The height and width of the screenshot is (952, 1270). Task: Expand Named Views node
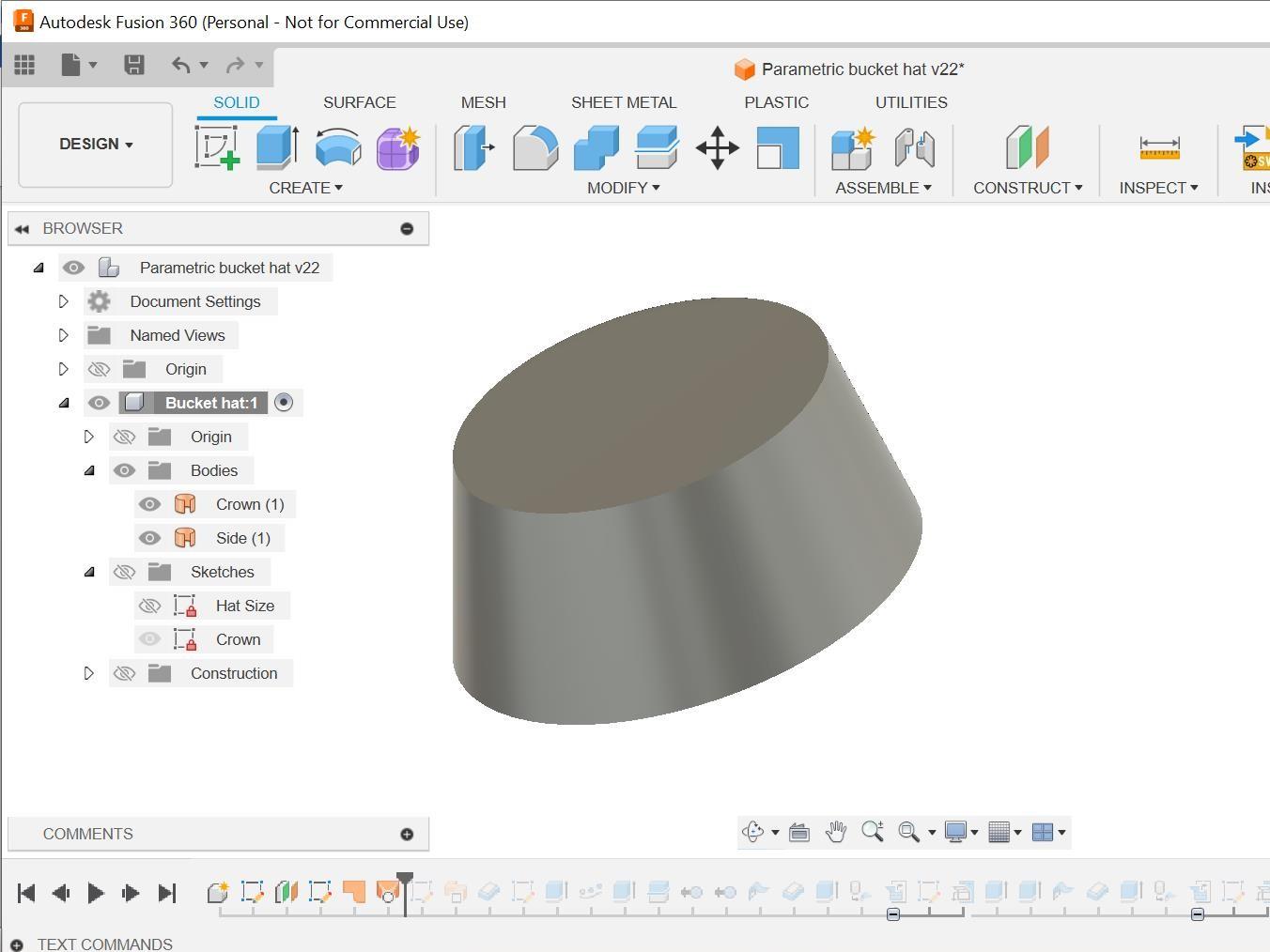coord(64,335)
